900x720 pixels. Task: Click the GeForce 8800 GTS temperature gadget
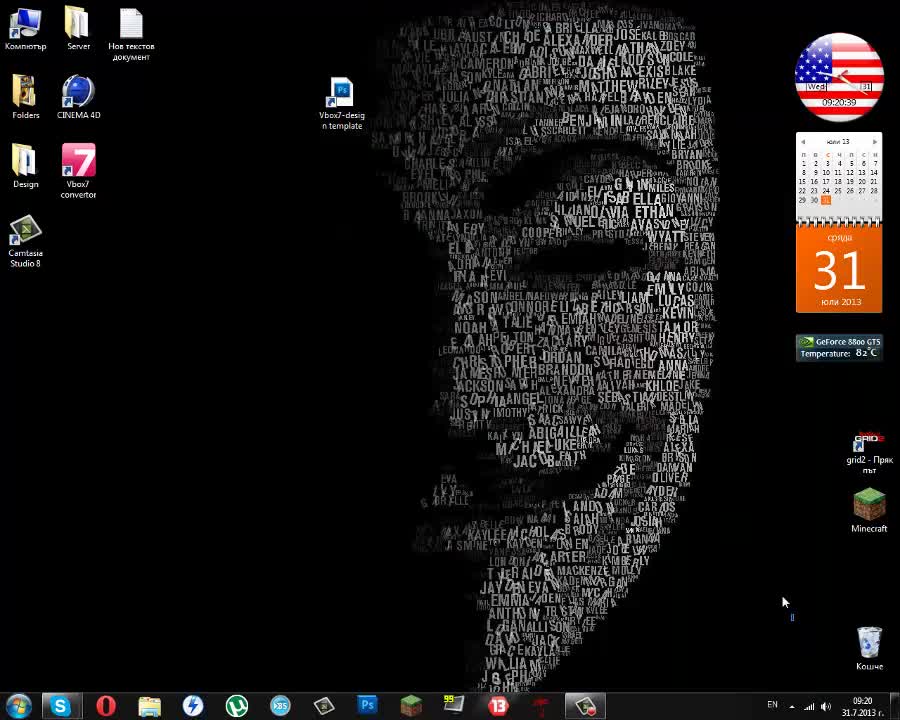coord(839,348)
